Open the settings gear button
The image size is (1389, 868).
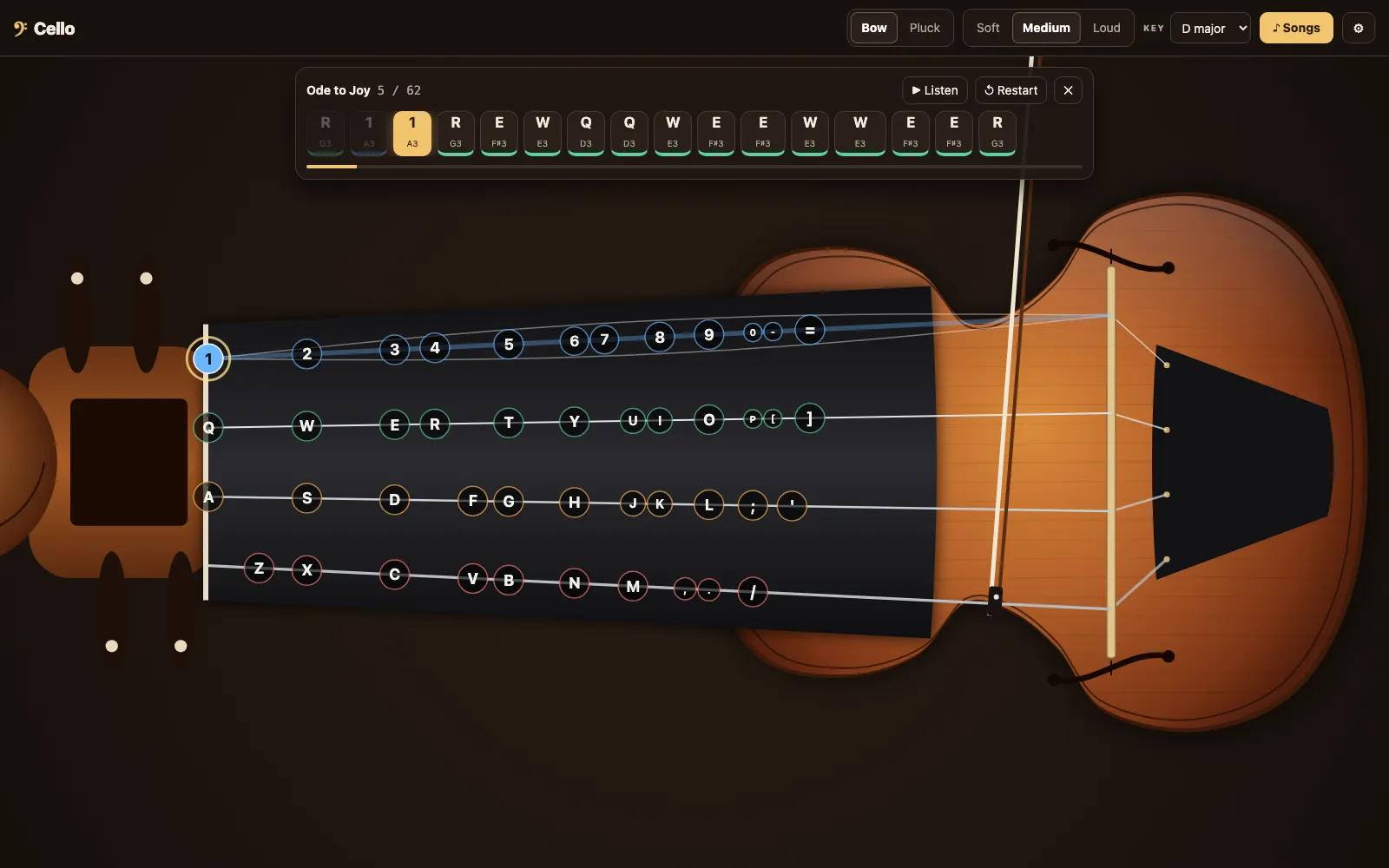[x=1359, y=28]
